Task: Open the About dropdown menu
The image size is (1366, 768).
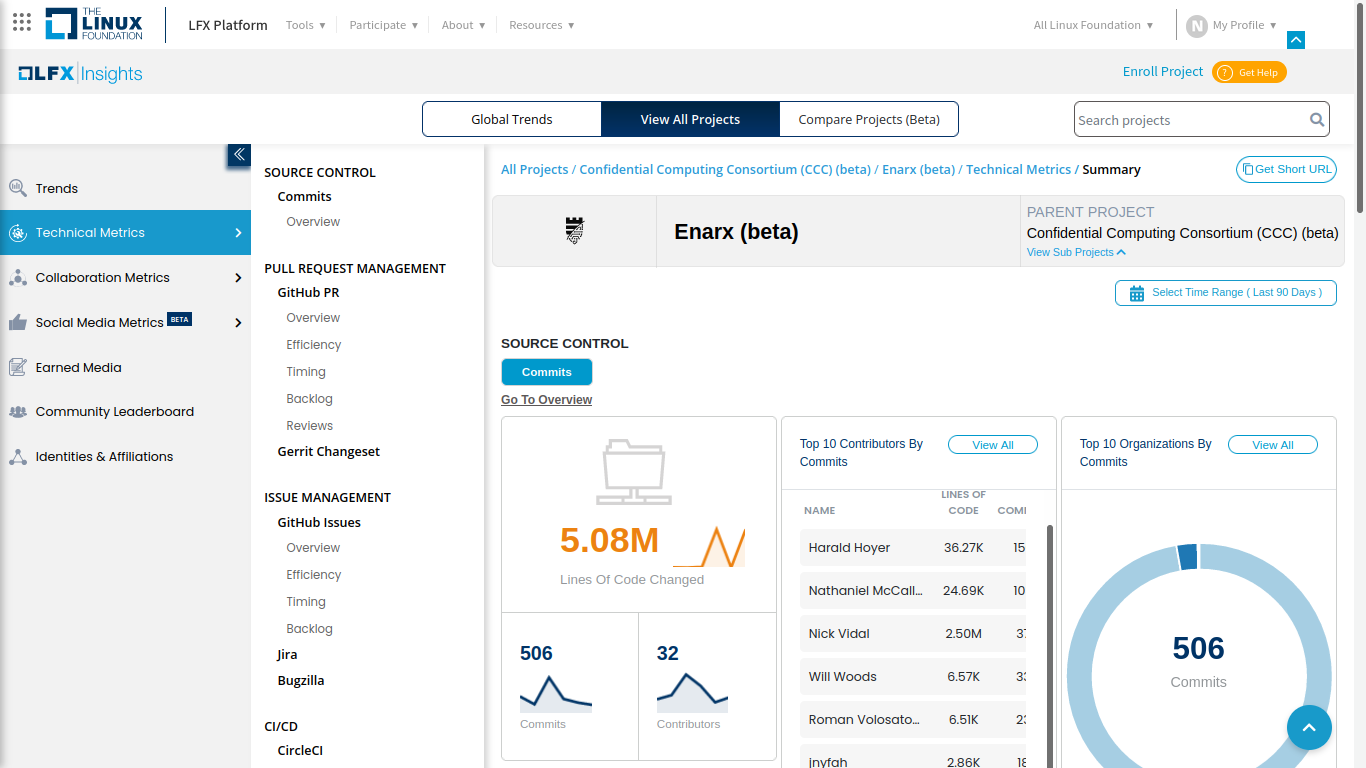Action: [463, 25]
